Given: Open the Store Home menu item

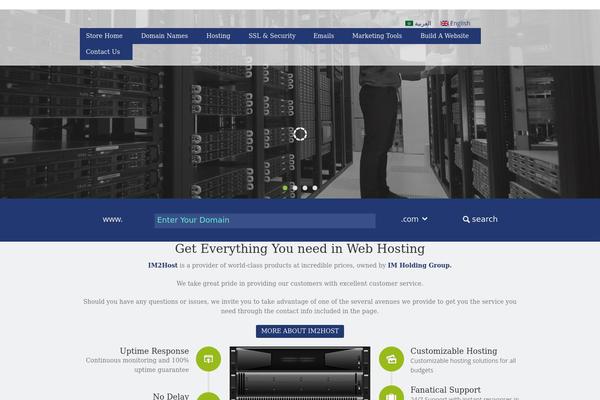Looking at the screenshot, I should (x=104, y=36).
